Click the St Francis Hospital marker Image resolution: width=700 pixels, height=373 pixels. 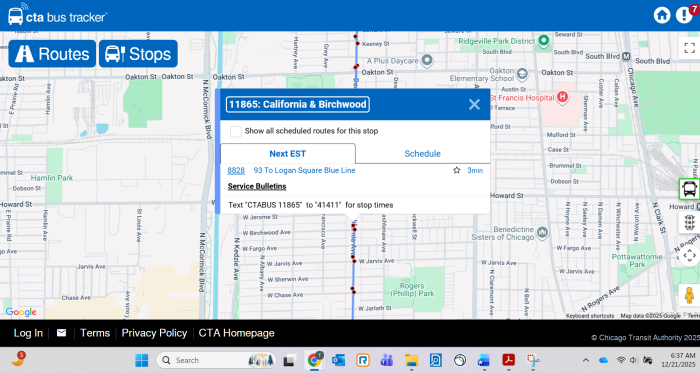coord(562,97)
